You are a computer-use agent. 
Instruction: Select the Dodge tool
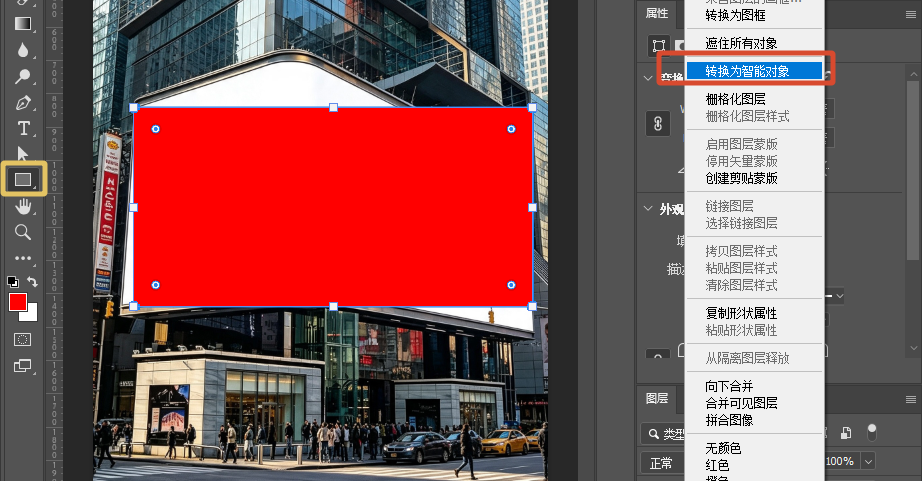[23, 76]
